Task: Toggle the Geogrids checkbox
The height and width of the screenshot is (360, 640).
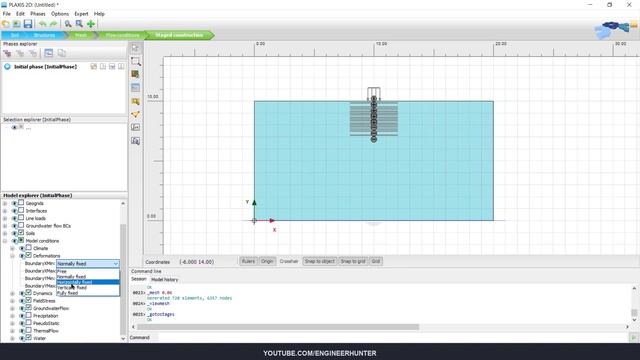Action: (x=21, y=203)
